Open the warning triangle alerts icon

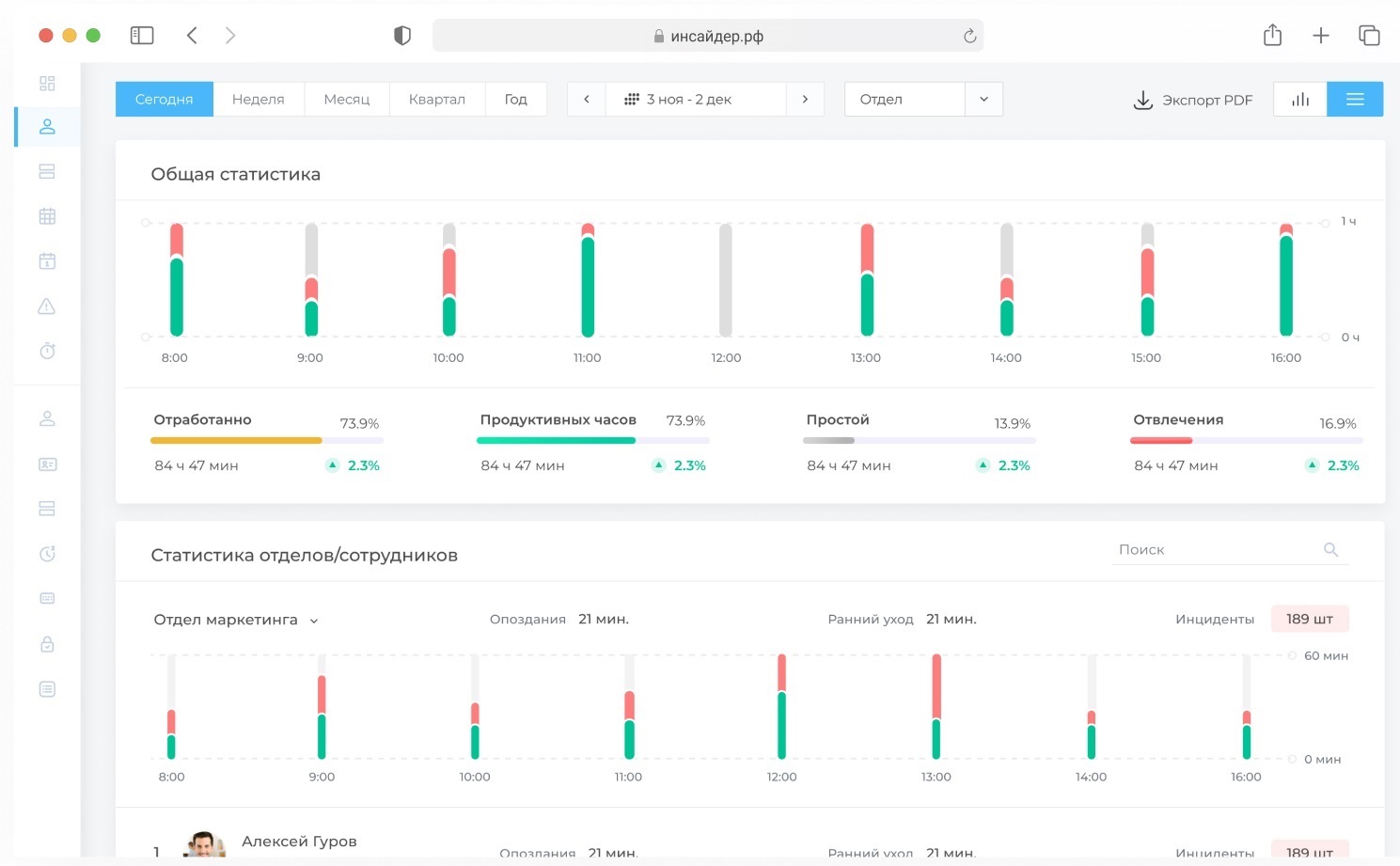point(47,307)
